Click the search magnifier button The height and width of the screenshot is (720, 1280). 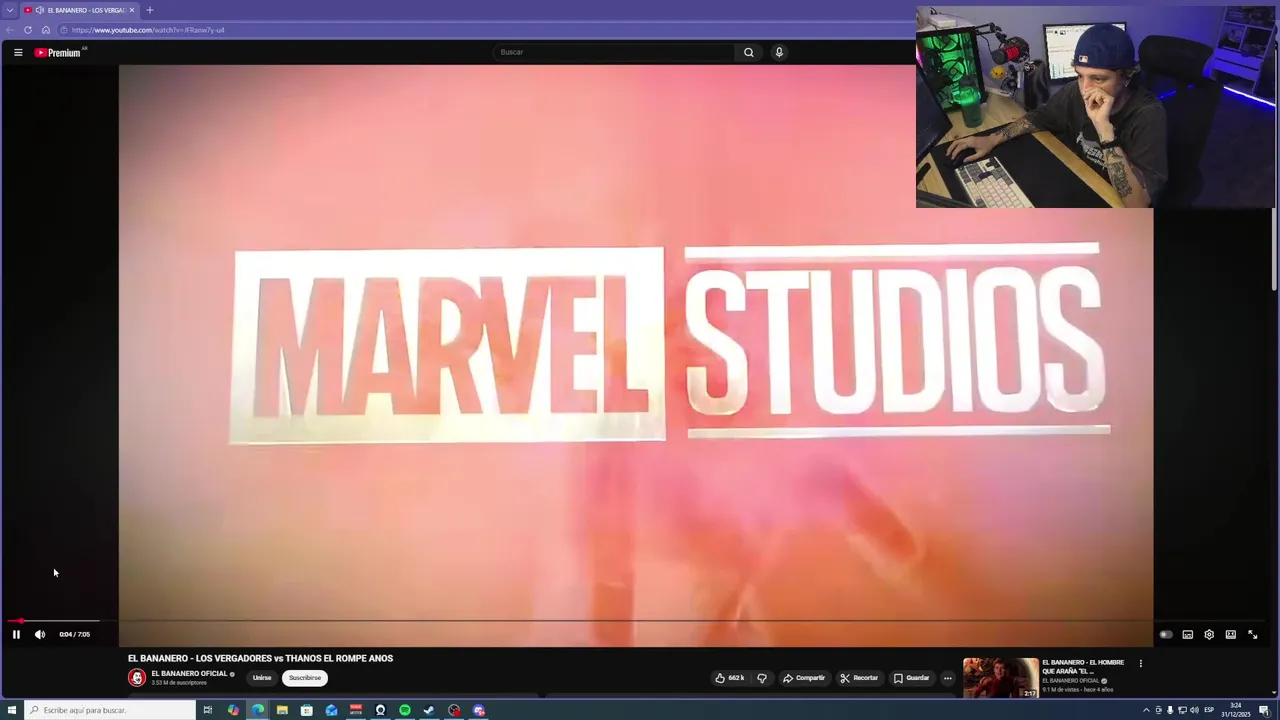coord(748,52)
